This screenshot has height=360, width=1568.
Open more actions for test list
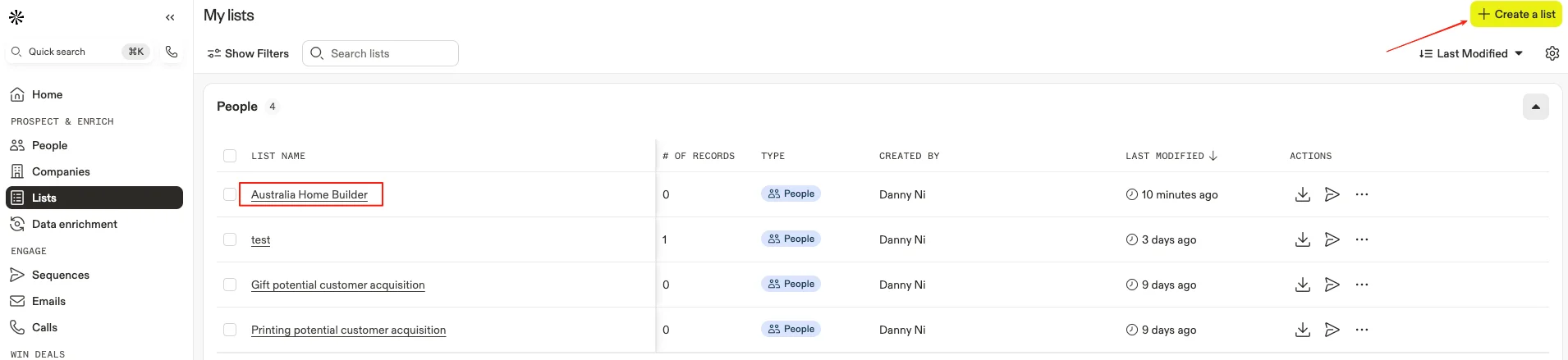[1362, 239]
